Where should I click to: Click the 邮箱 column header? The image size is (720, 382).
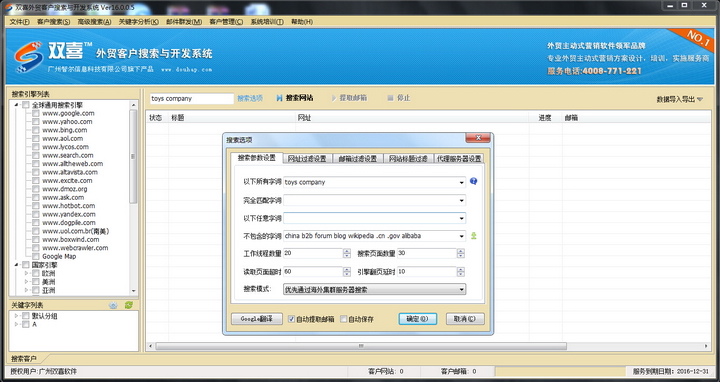coord(571,118)
